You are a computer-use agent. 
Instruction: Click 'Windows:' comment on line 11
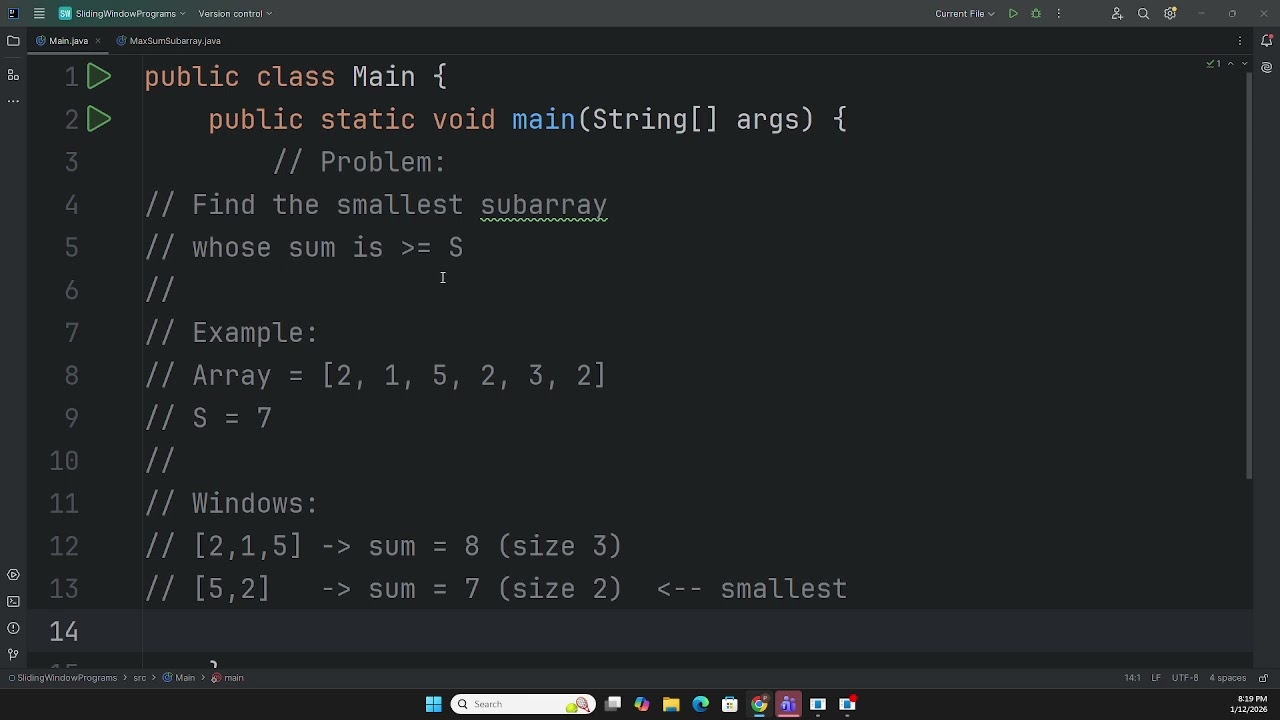click(x=255, y=503)
